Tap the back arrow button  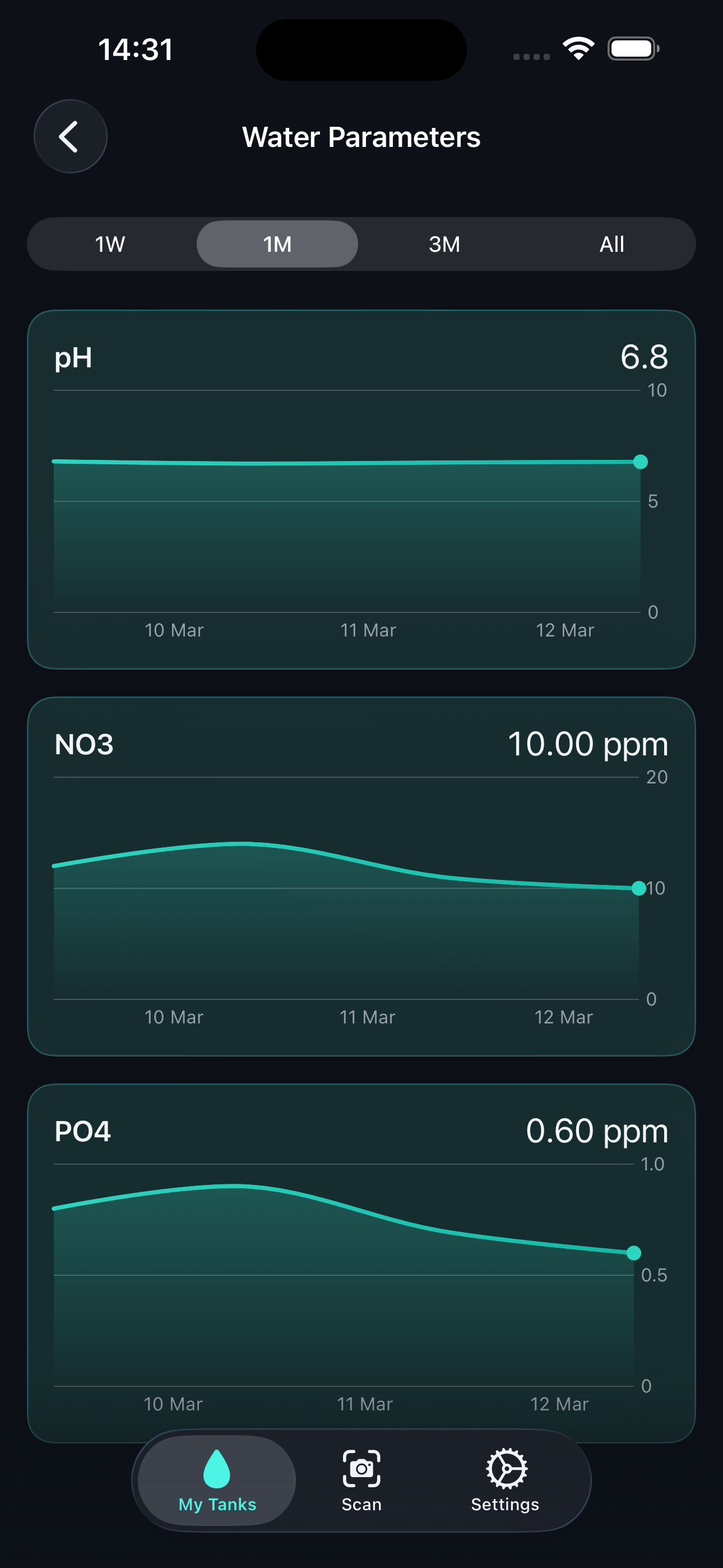pyautogui.click(x=70, y=136)
